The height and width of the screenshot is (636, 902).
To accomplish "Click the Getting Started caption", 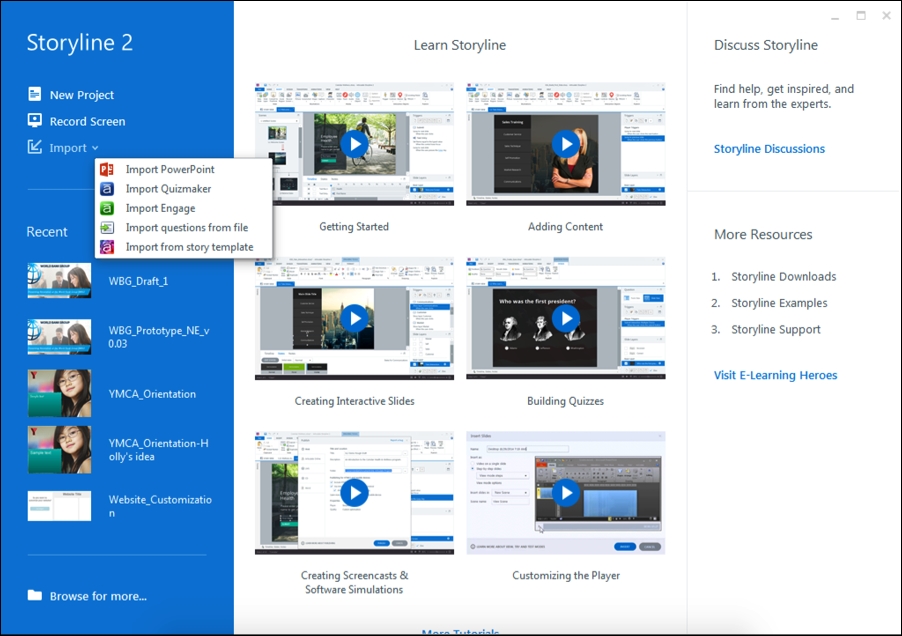I will point(354,227).
